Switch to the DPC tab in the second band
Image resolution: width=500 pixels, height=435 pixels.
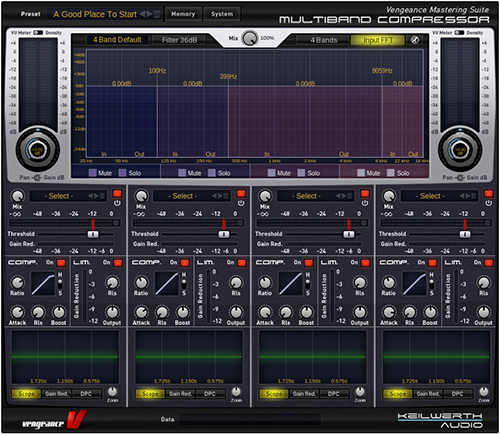tap(210, 394)
